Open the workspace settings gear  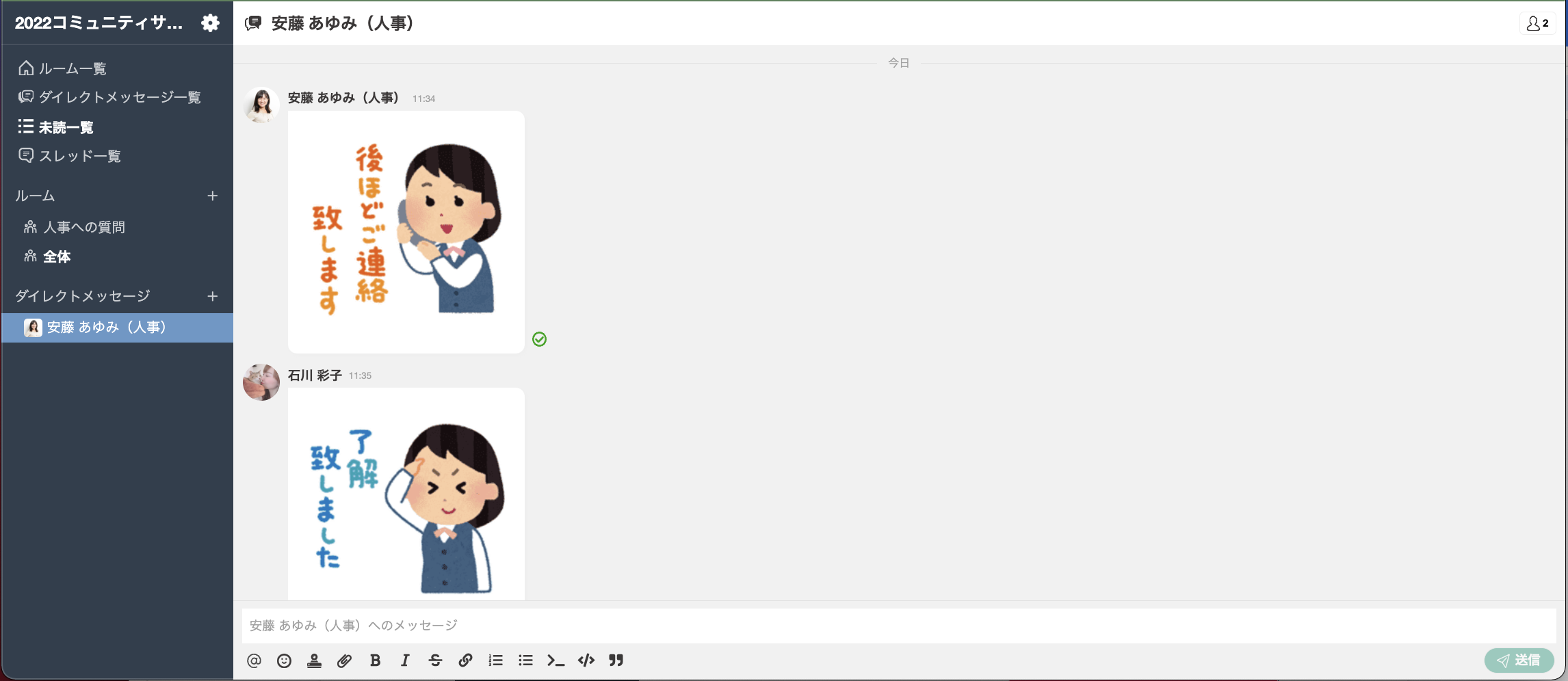point(210,23)
